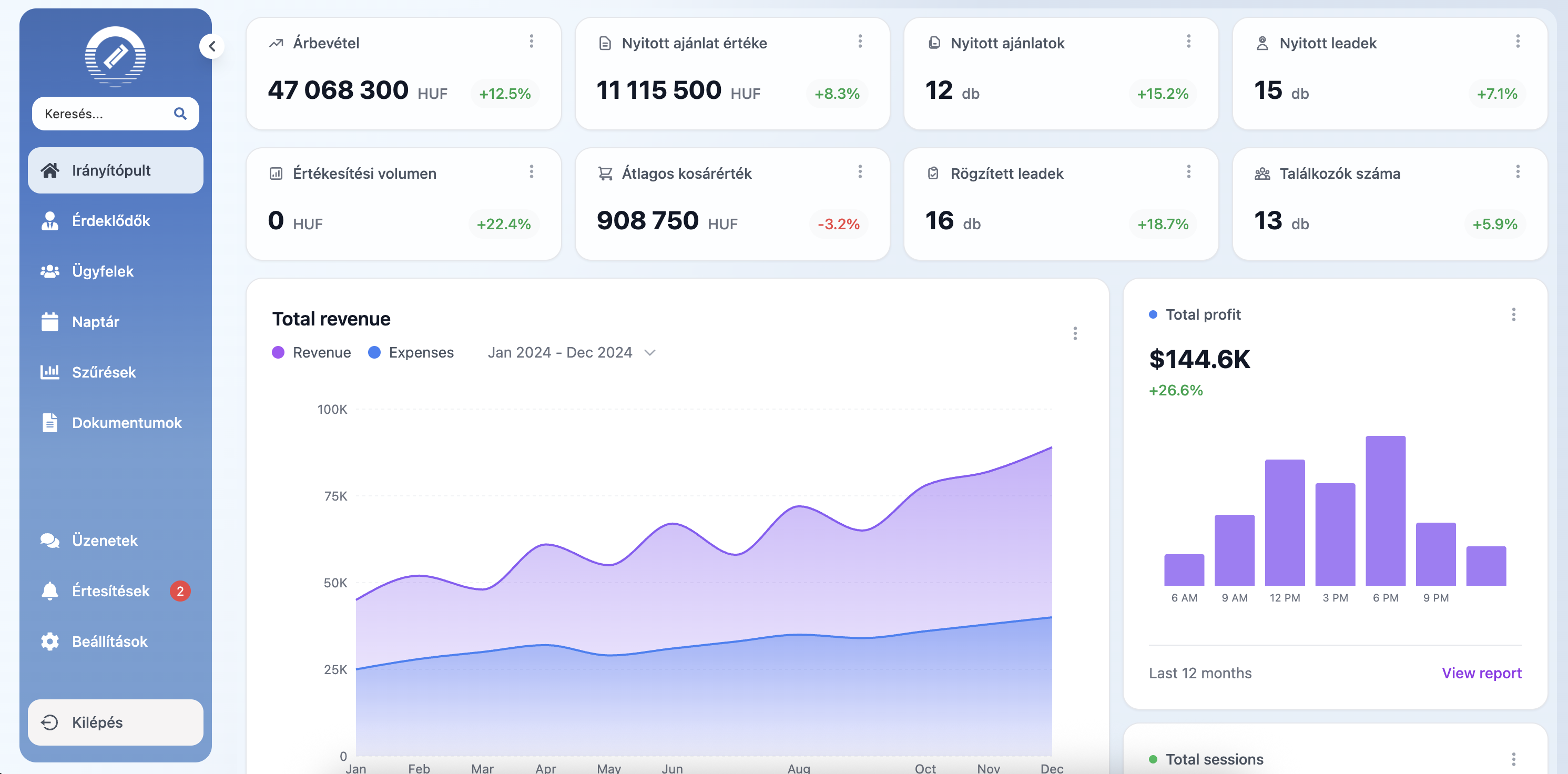Toggle Expenses series in chart legend

coord(412,353)
